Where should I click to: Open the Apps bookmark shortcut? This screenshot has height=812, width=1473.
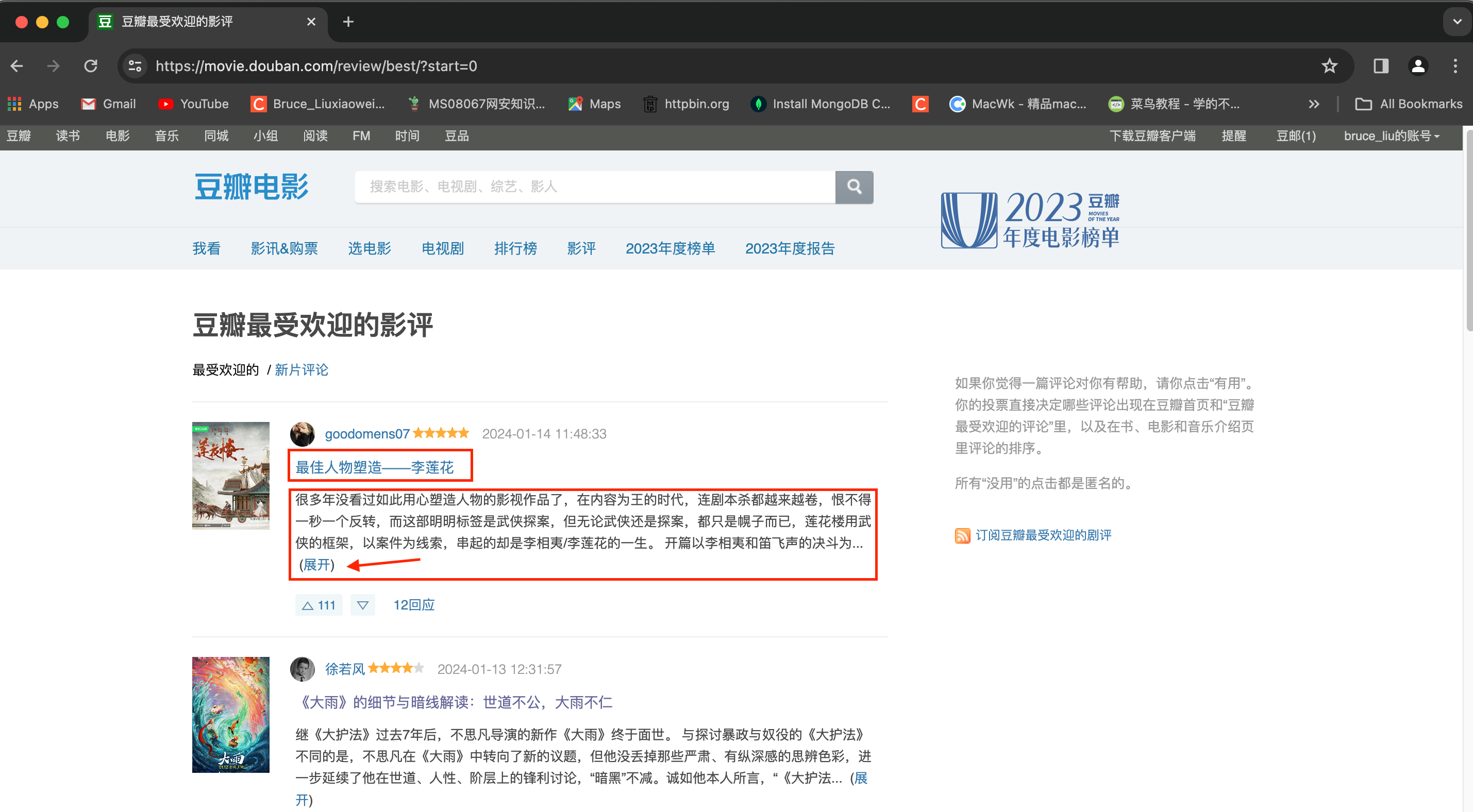33,104
